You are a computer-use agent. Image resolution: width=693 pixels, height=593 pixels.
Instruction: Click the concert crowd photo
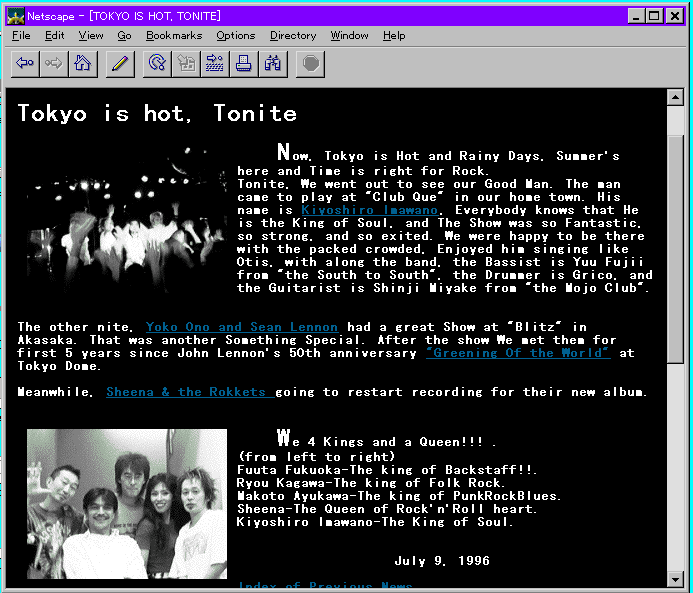(127, 220)
